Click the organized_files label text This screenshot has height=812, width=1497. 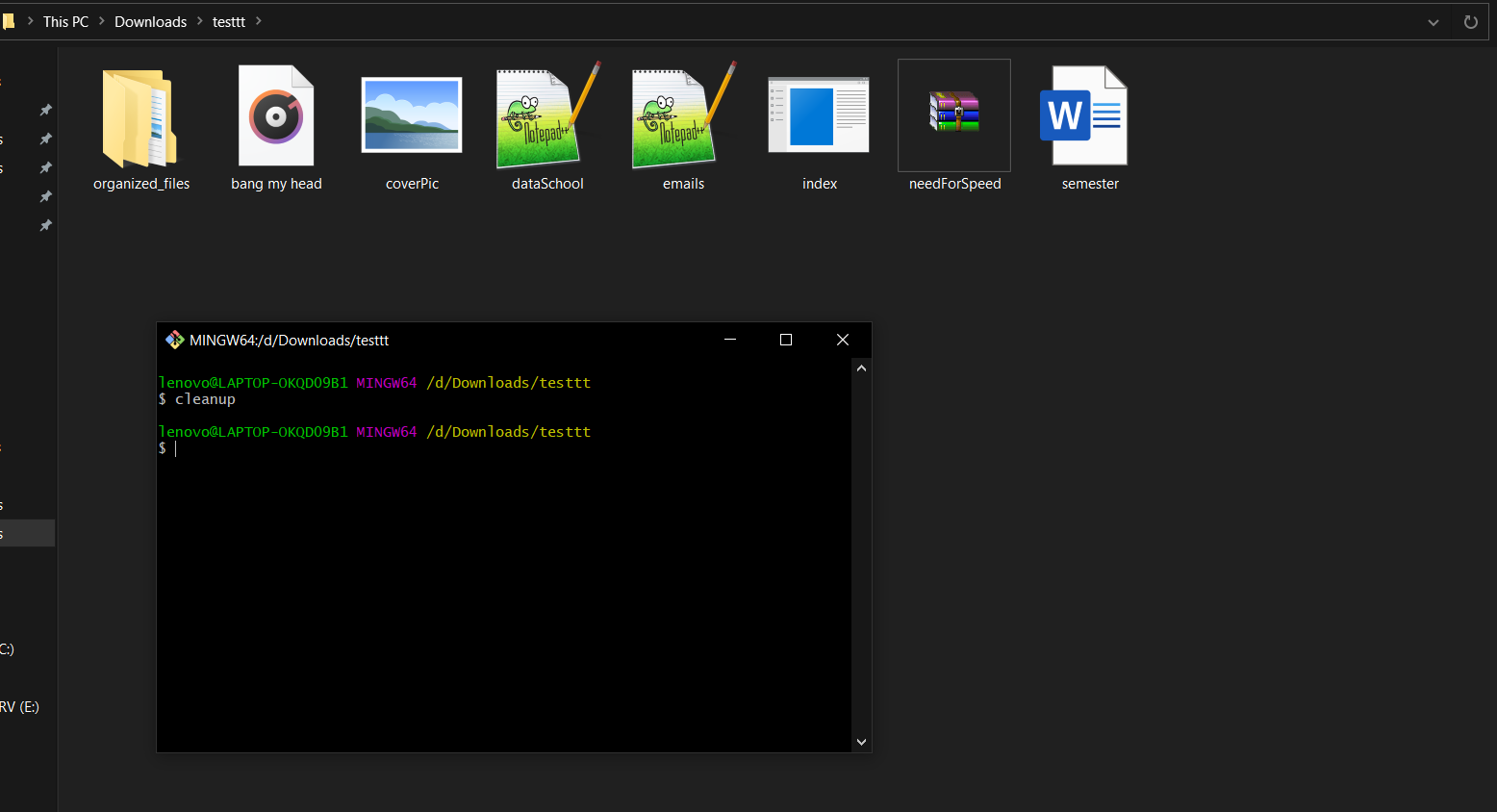coord(141,184)
